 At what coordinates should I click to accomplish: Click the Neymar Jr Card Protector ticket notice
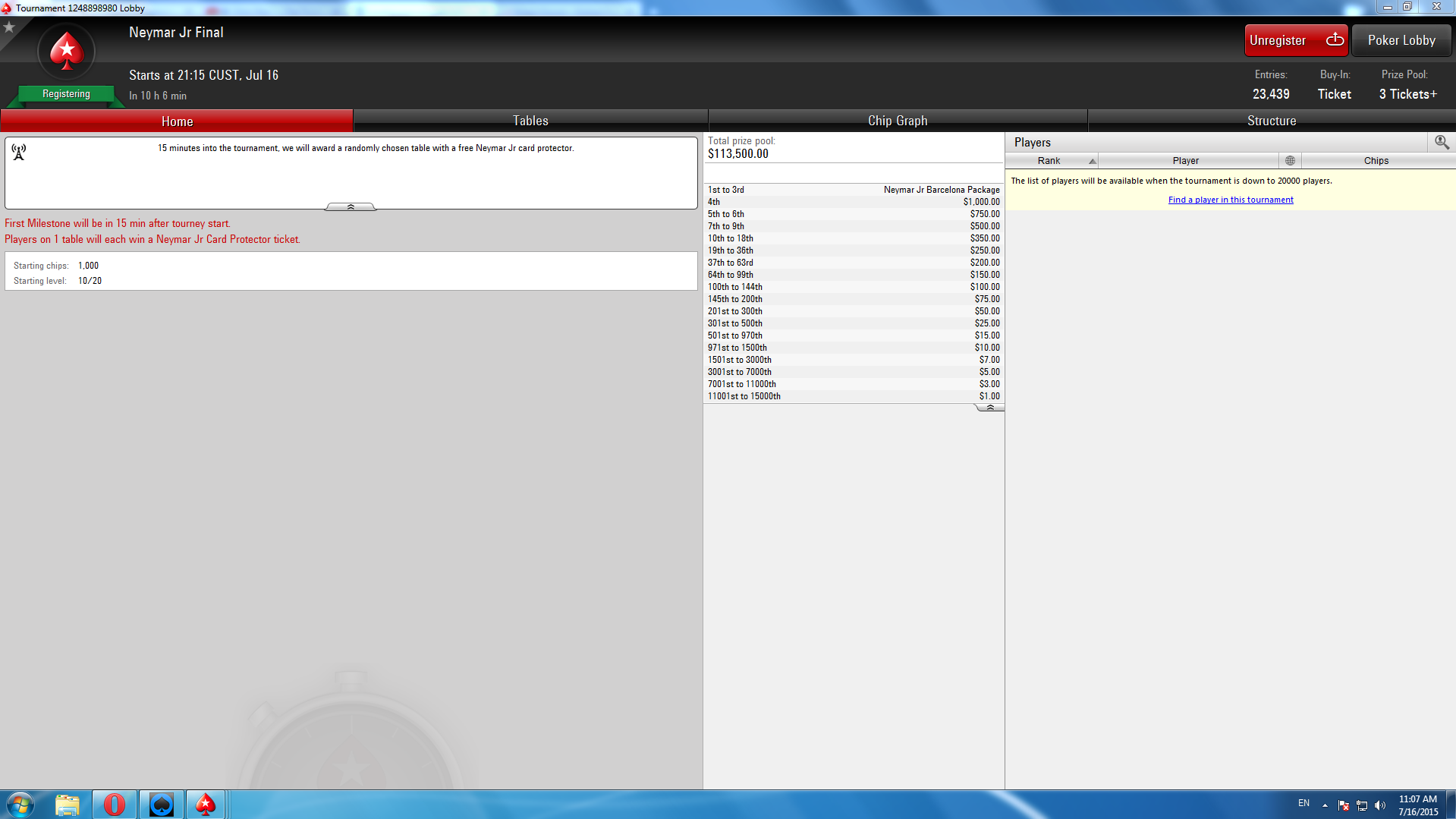click(x=153, y=239)
